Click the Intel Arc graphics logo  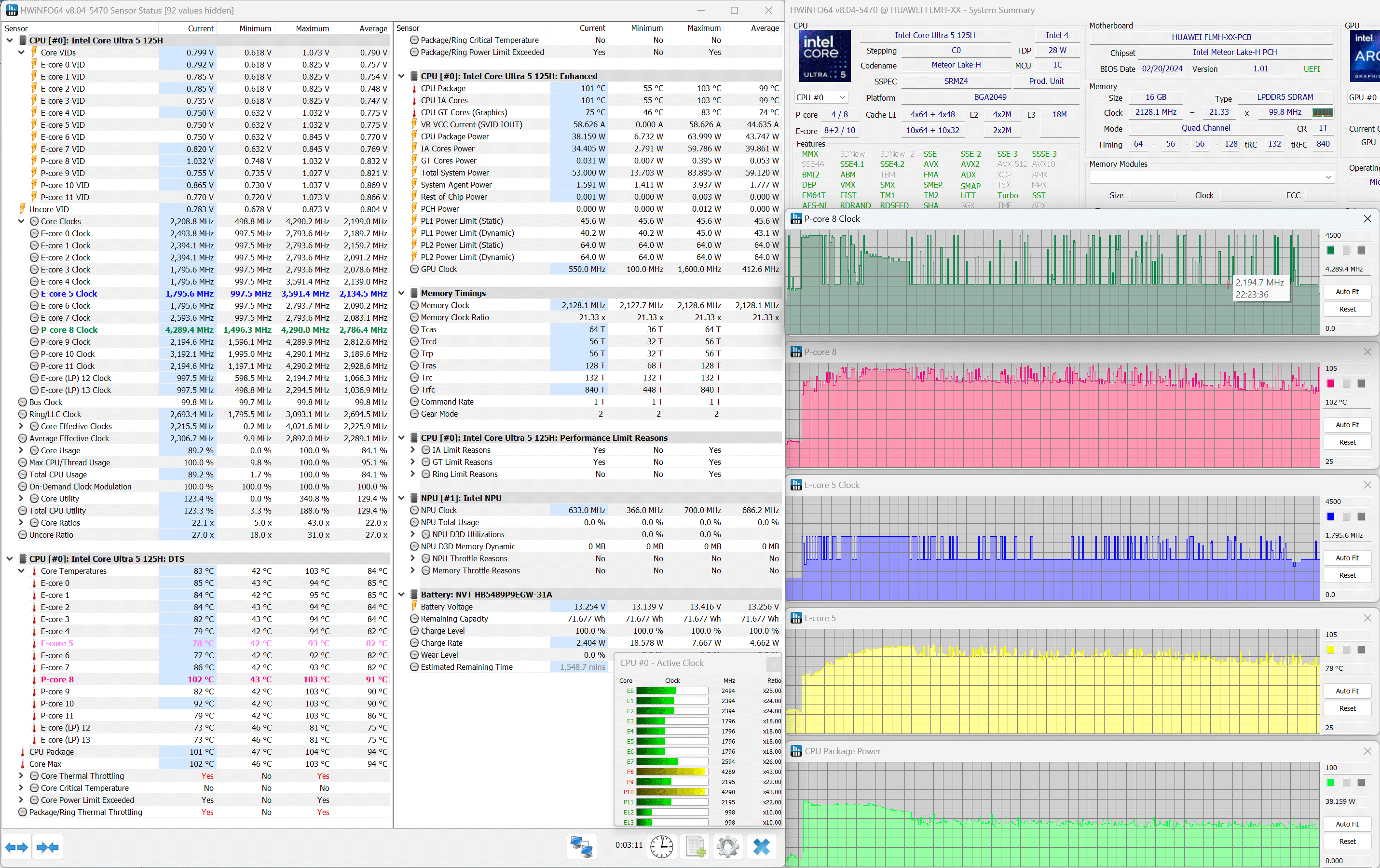[x=1365, y=56]
